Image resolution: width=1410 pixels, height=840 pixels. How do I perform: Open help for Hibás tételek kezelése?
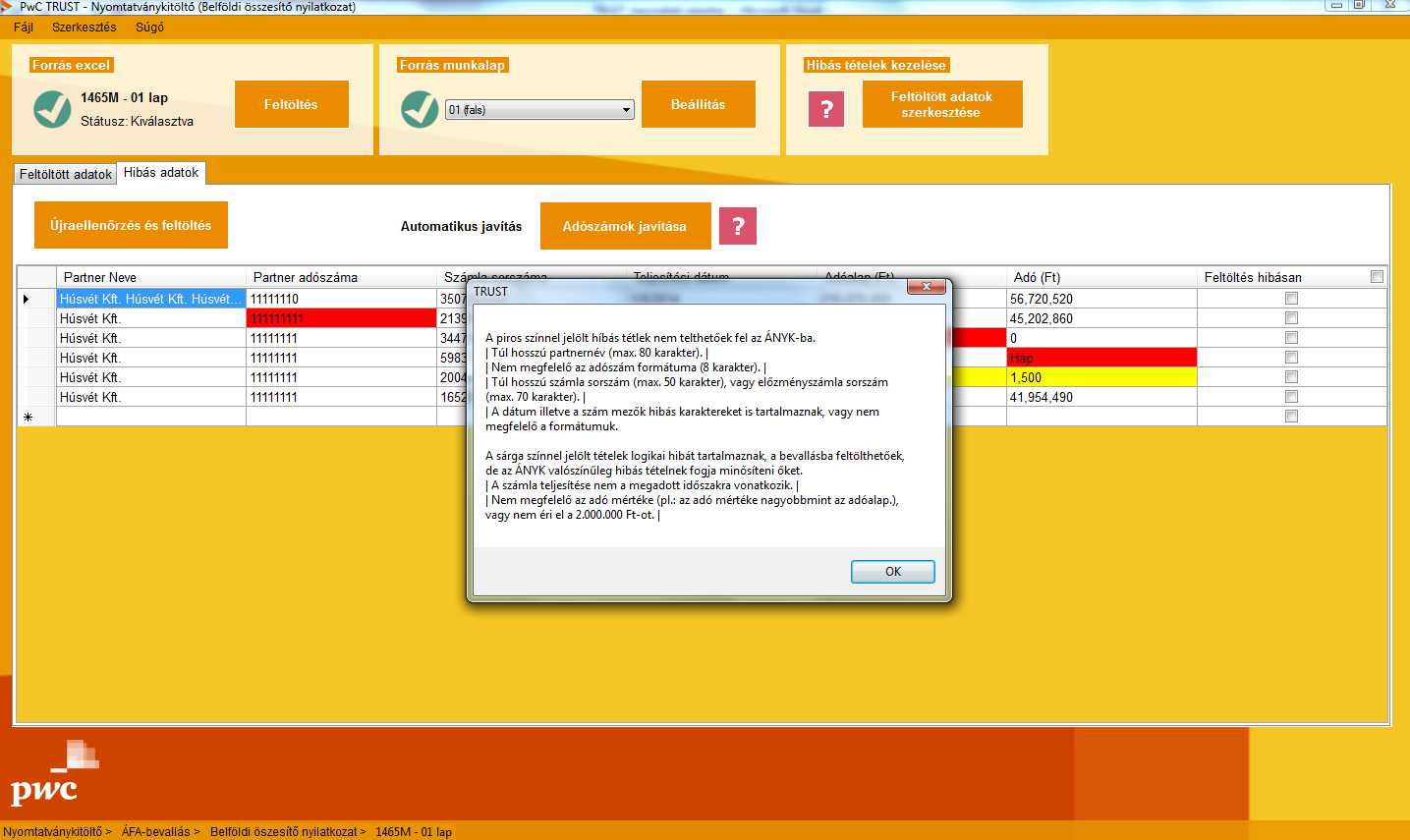826,109
